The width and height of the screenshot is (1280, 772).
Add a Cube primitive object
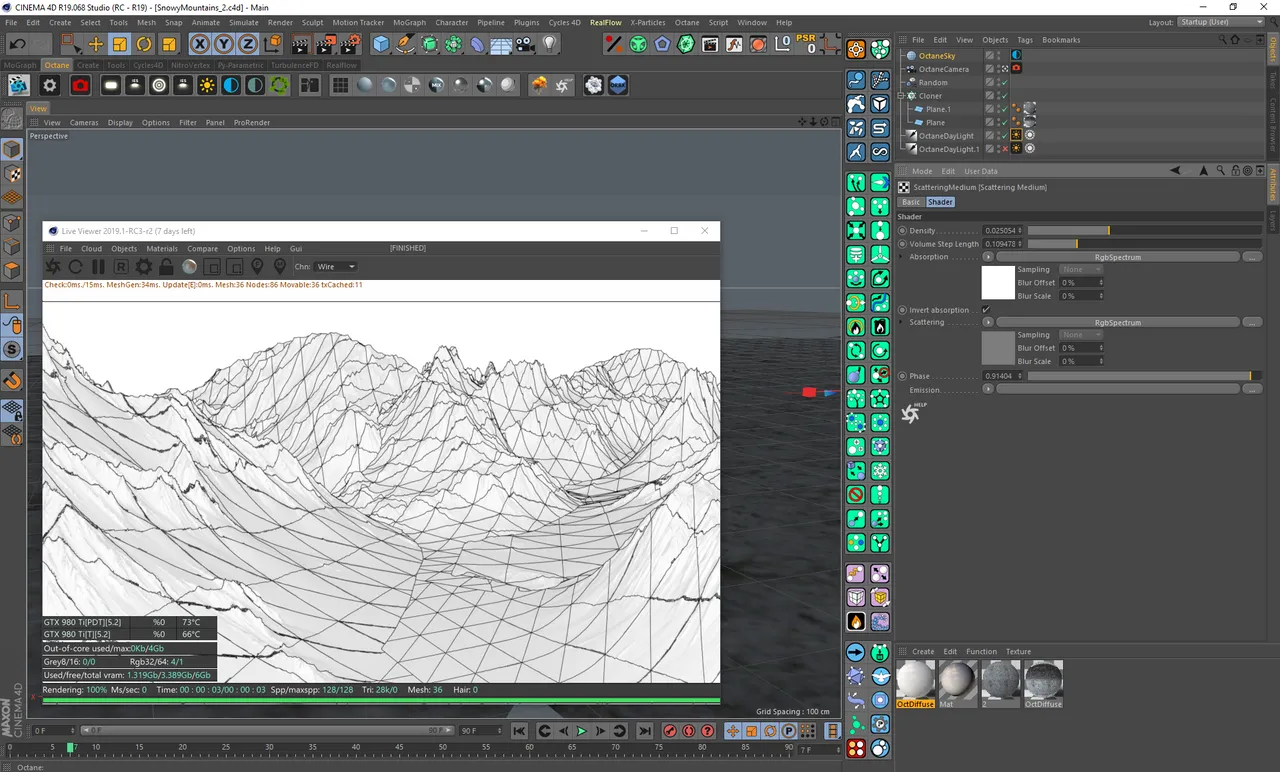381,44
